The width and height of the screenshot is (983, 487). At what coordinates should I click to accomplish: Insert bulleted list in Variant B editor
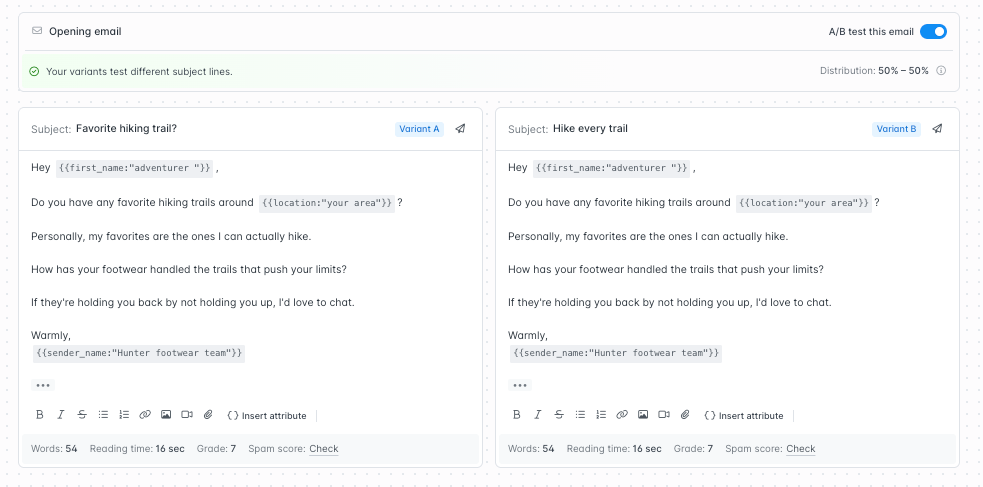(x=580, y=415)
